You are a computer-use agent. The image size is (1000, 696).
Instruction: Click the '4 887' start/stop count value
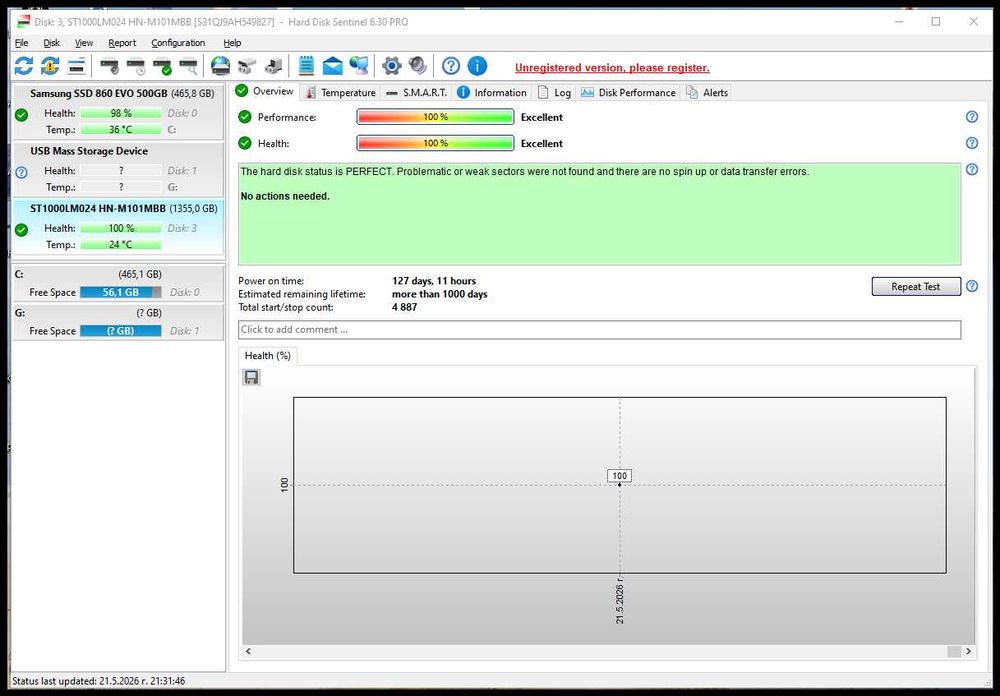404,307
